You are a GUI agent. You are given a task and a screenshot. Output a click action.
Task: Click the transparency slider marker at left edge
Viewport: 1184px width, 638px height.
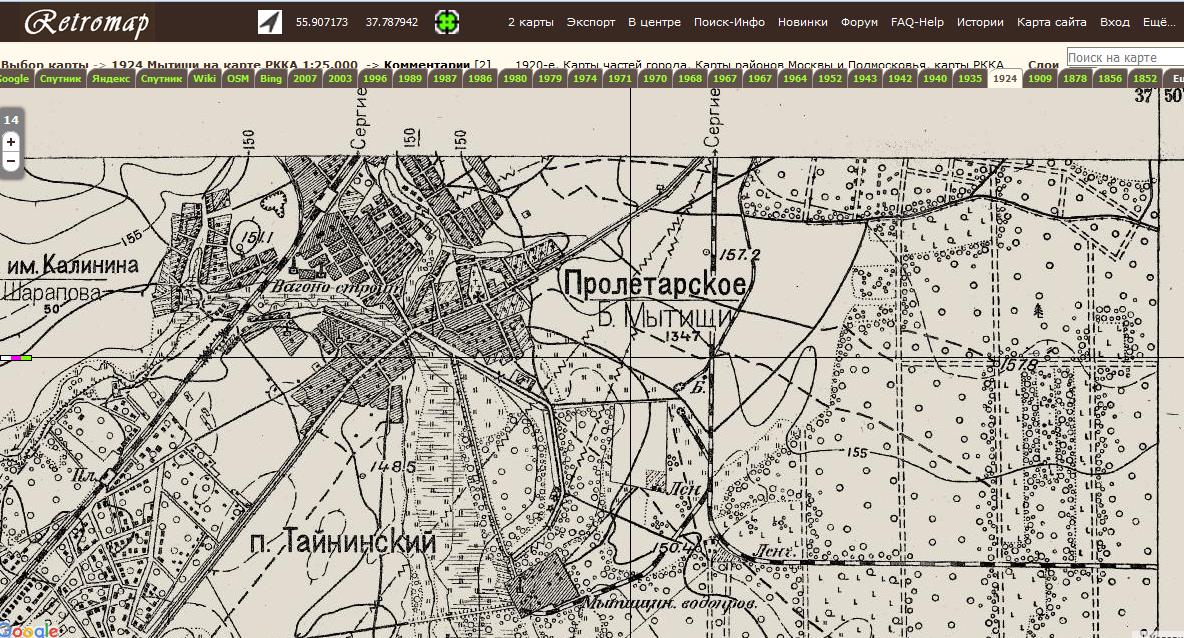click(16, 357)
